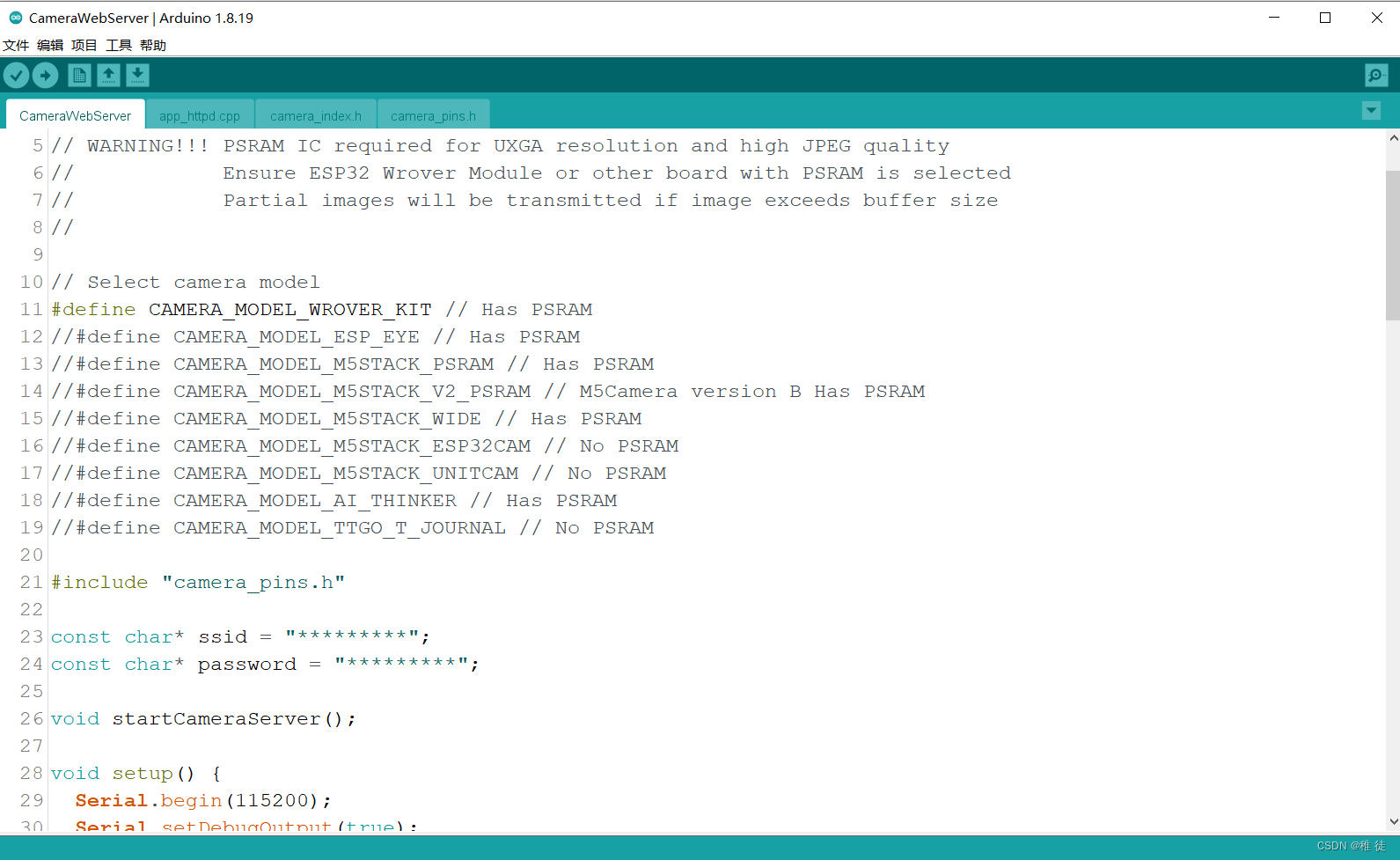Click the password asterisk string value

(401, 663)
